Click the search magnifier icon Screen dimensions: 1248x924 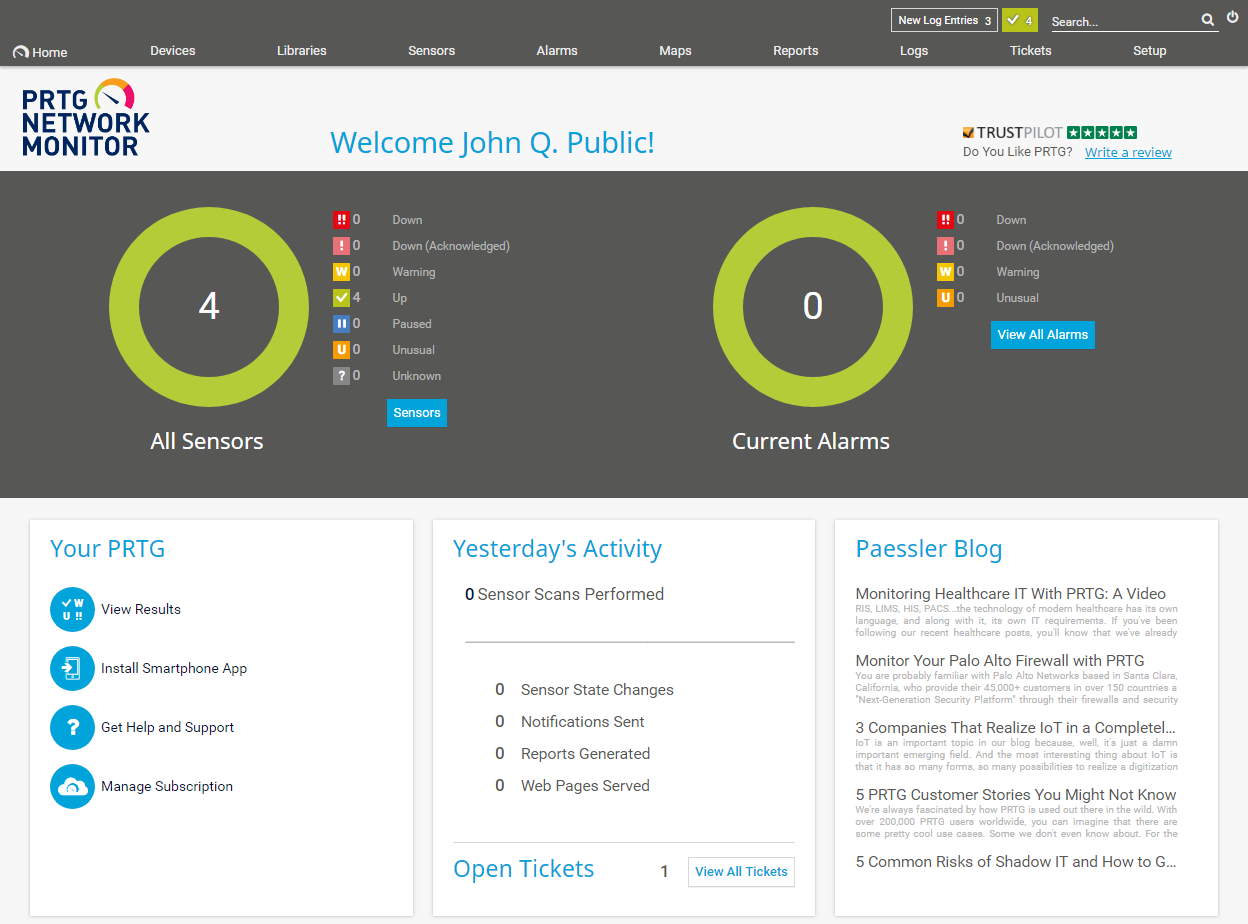[1207, 20]
